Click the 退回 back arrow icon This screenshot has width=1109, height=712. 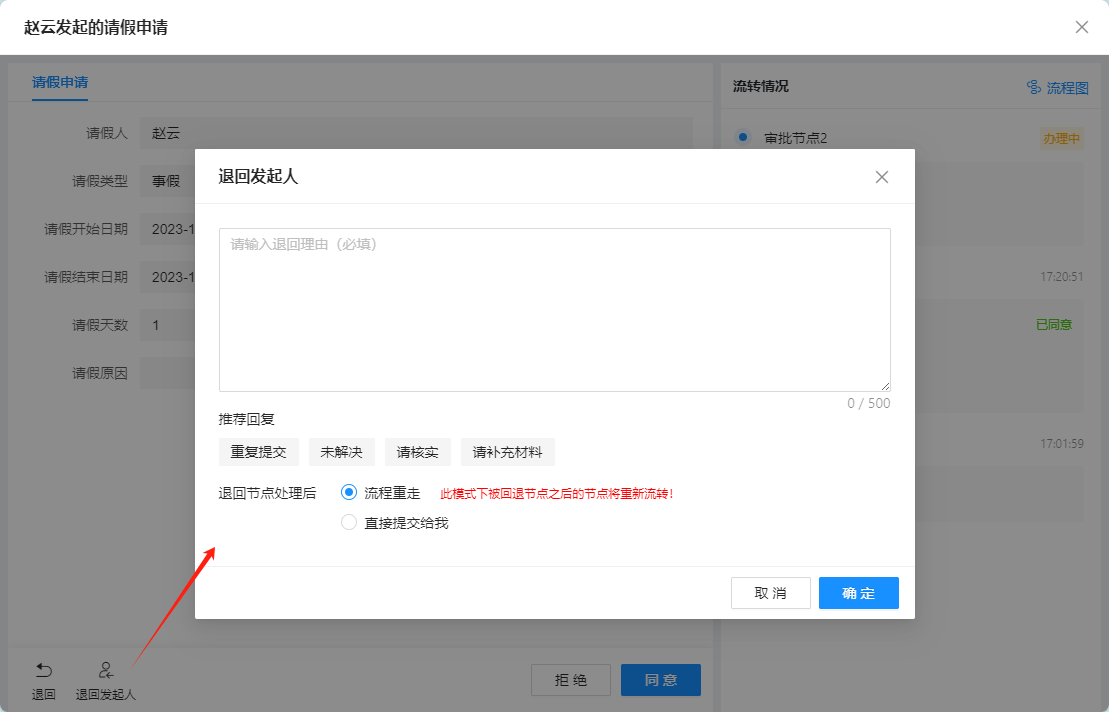pyautogui.click(x=43, y=670)
